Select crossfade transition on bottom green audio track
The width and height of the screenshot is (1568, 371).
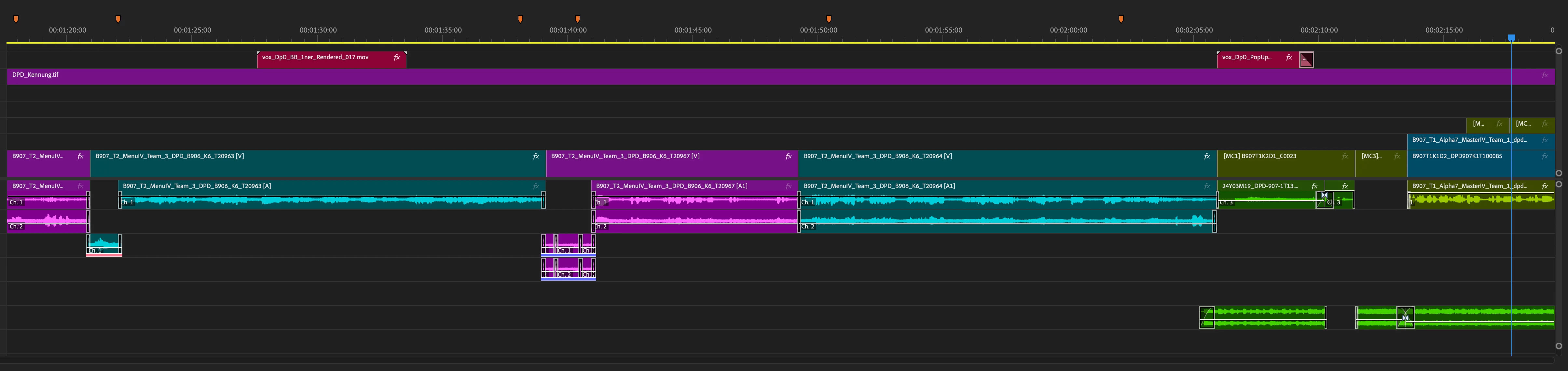click(x=1405, y=318)
